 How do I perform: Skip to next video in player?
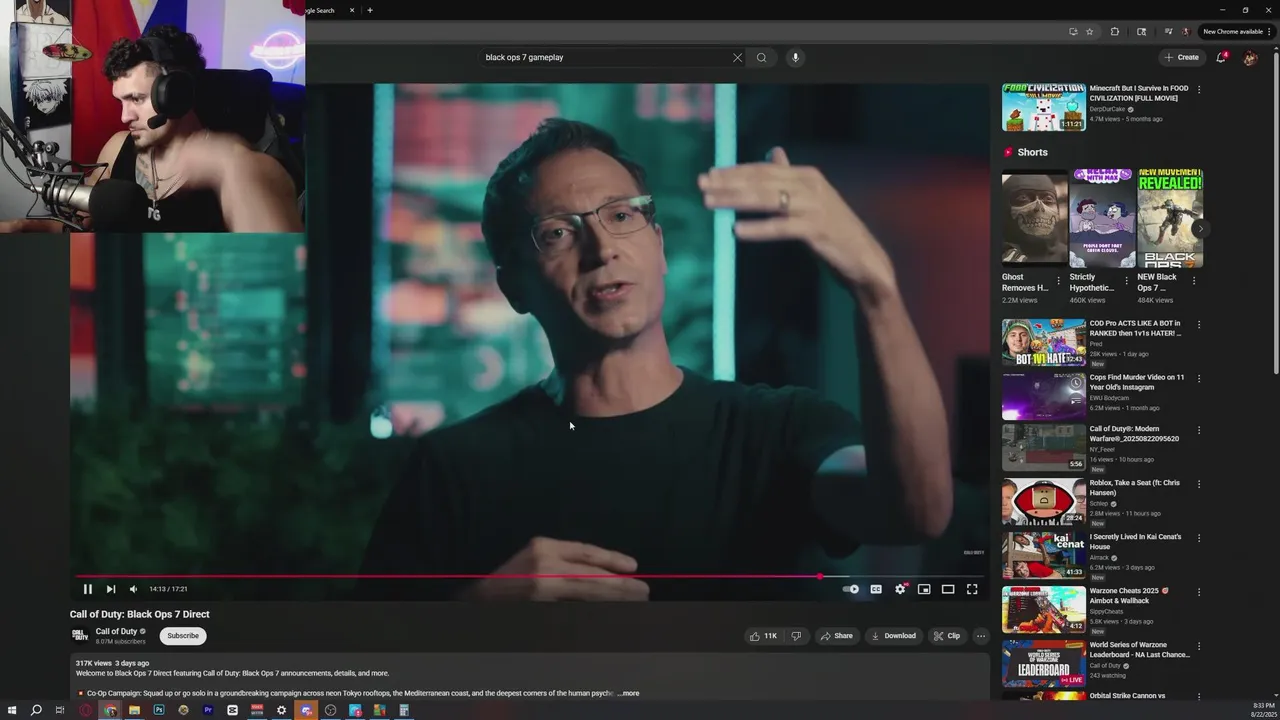[111, 589]
